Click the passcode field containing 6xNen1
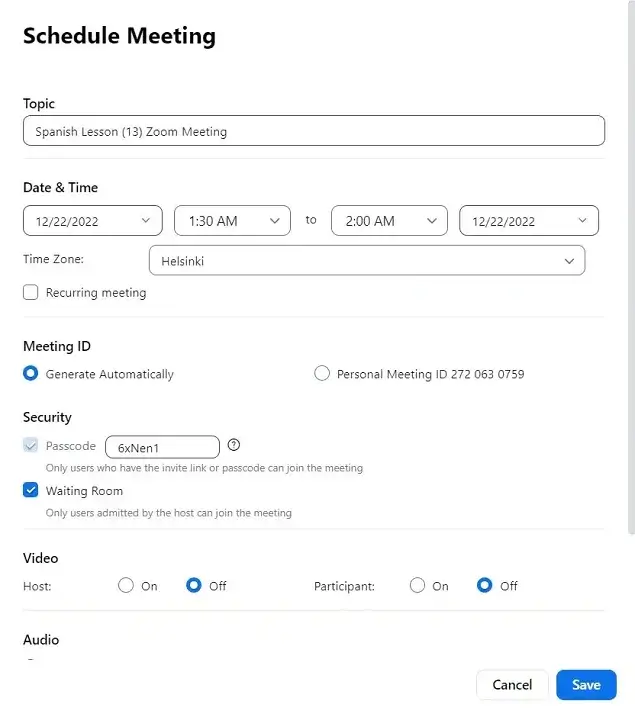 [162, 447]
